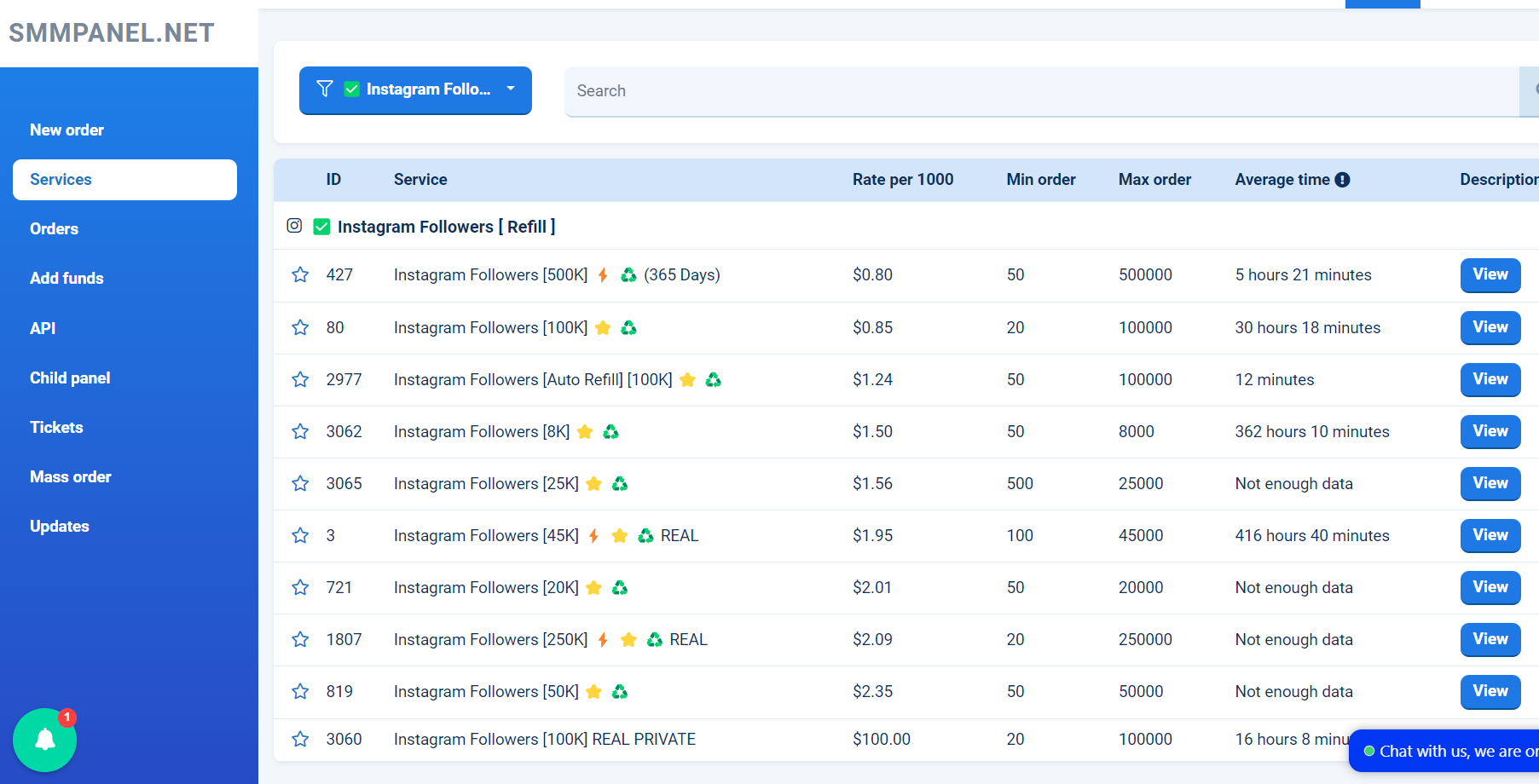Image resolution: width=1539 pixels, height=784 pixels.
Task: Click the favorite star for service 3062
Action: (300, 431)
